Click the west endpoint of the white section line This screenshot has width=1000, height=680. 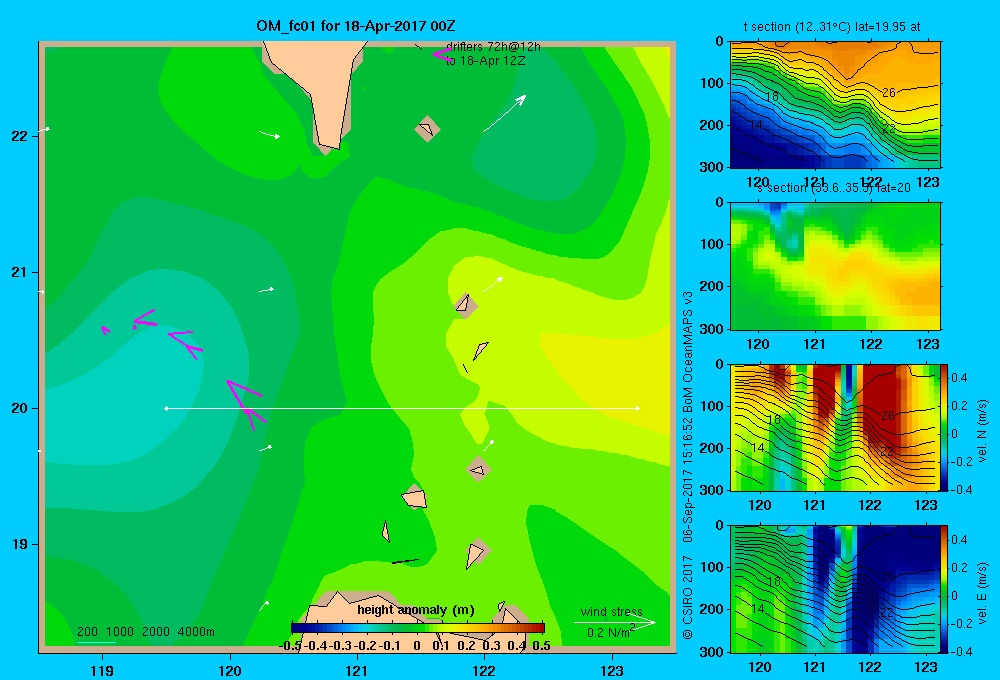coord(166,408)
